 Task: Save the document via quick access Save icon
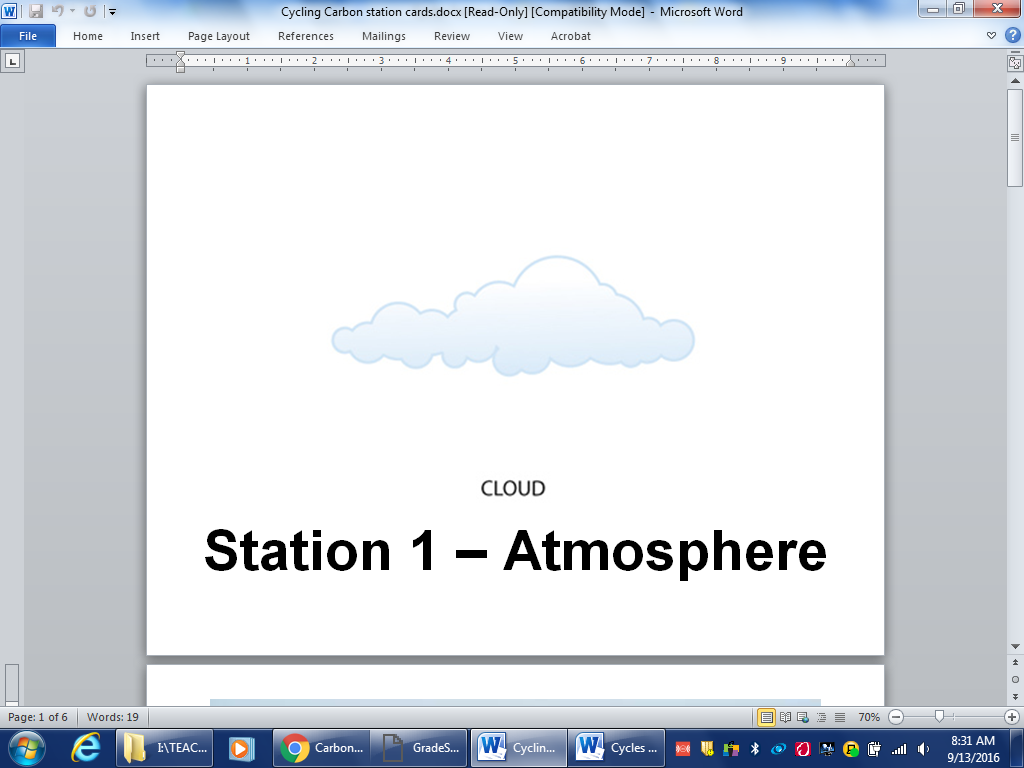35,11
